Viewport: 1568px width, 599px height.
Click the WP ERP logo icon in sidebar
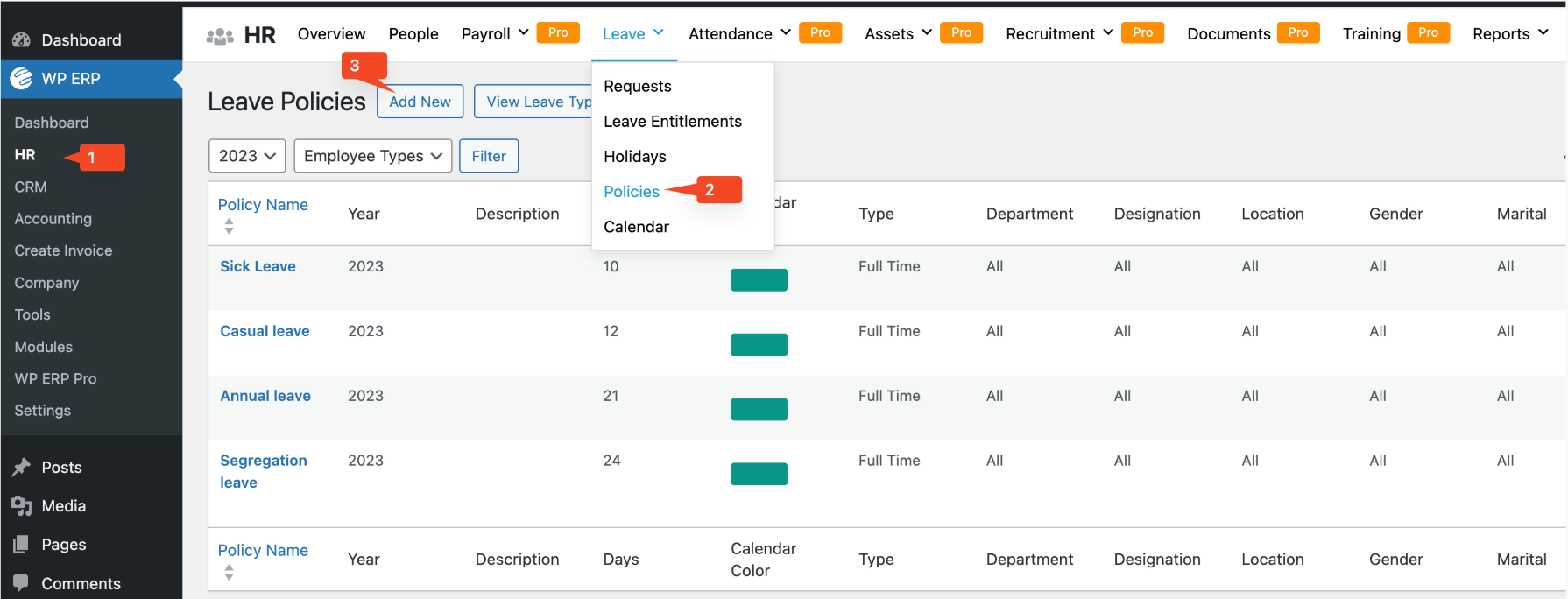(21, 79)
